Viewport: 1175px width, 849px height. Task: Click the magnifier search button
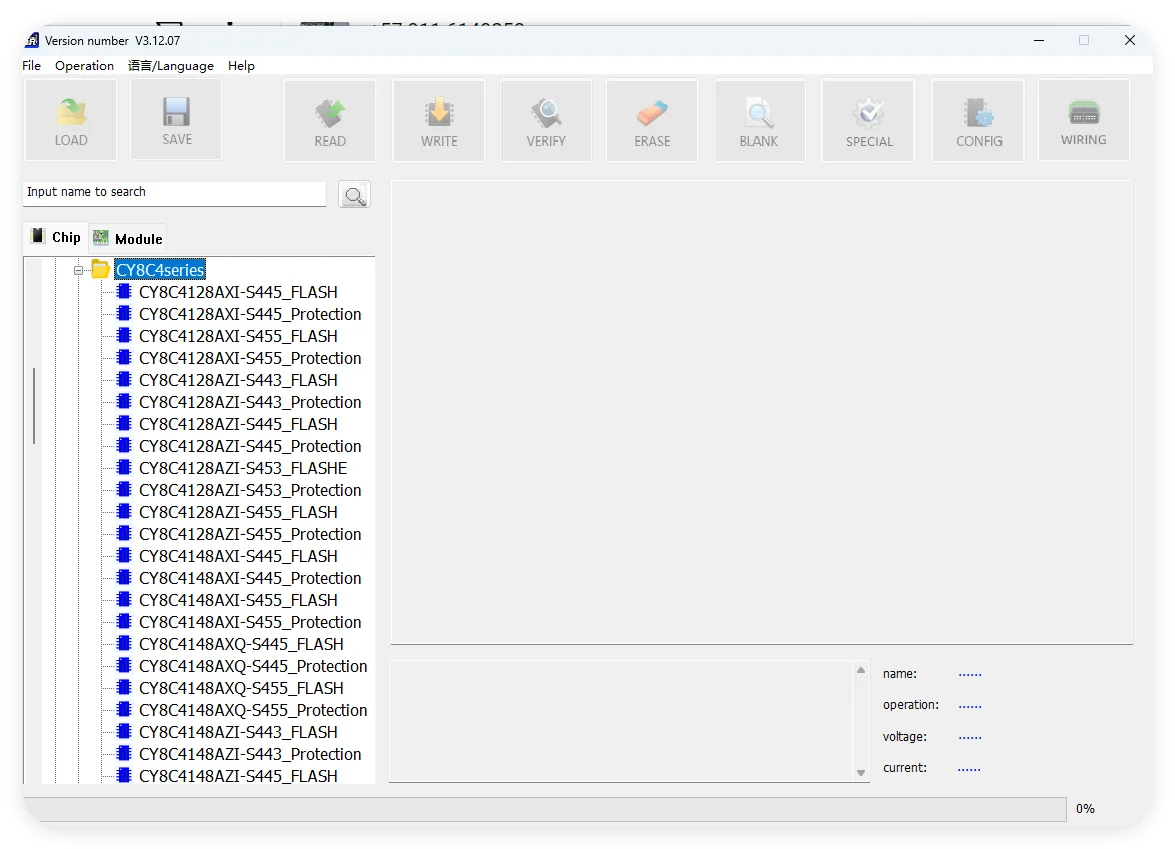(354, 195)
